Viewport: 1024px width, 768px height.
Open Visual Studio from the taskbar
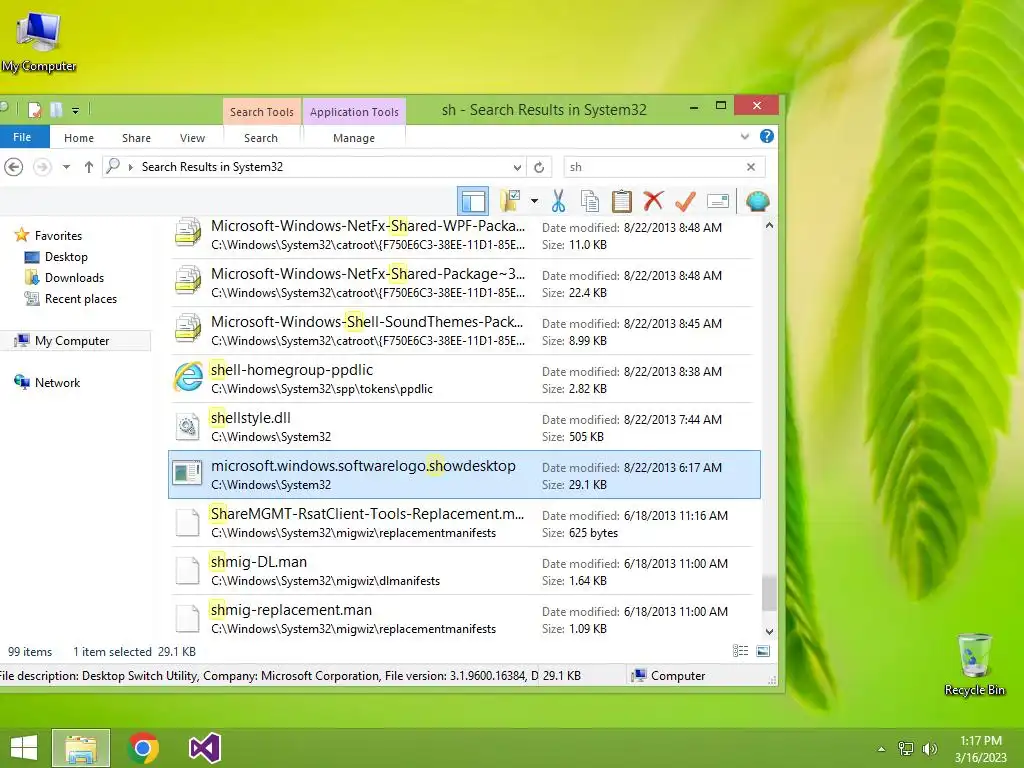coord(204,748)
